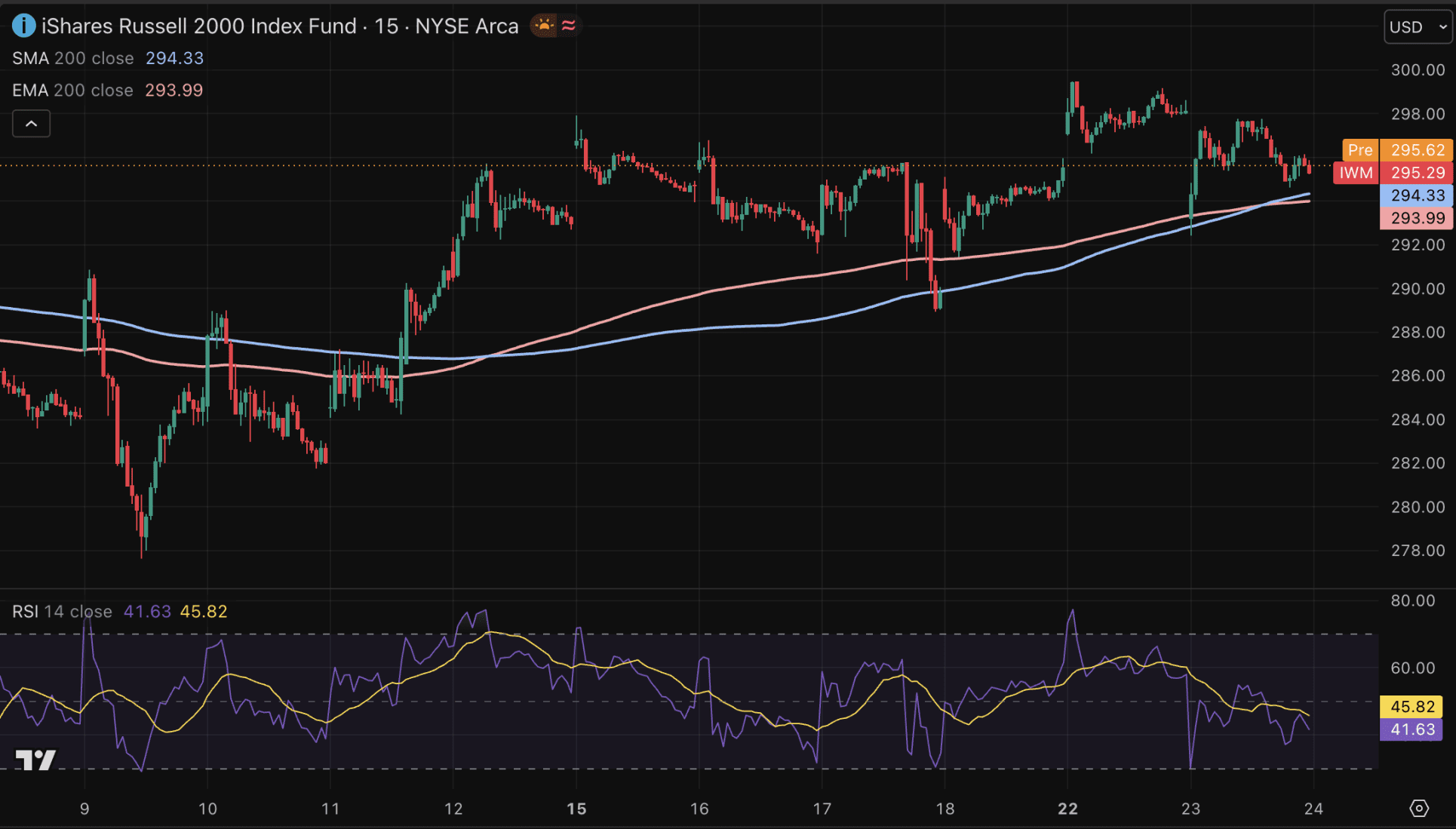The height and width of the screenshot is (829, 1456).
Task: Click the 80.00 RSI axis level
Action: click(1413, 601)
